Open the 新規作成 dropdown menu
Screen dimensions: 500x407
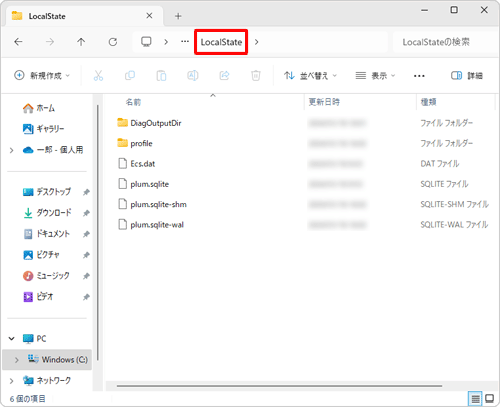click(42, 76)
